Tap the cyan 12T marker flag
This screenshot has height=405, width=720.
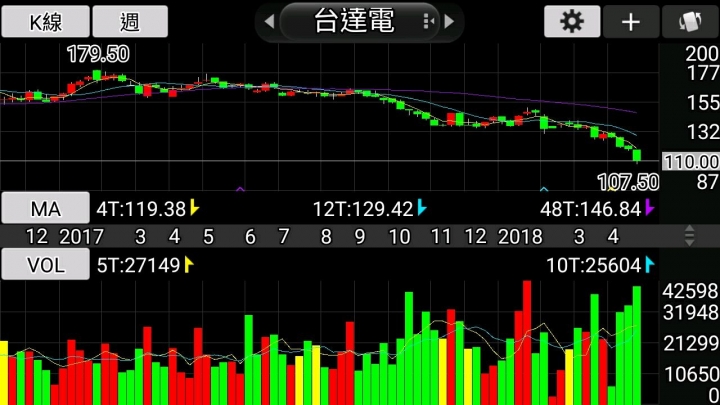pos(422,208)
